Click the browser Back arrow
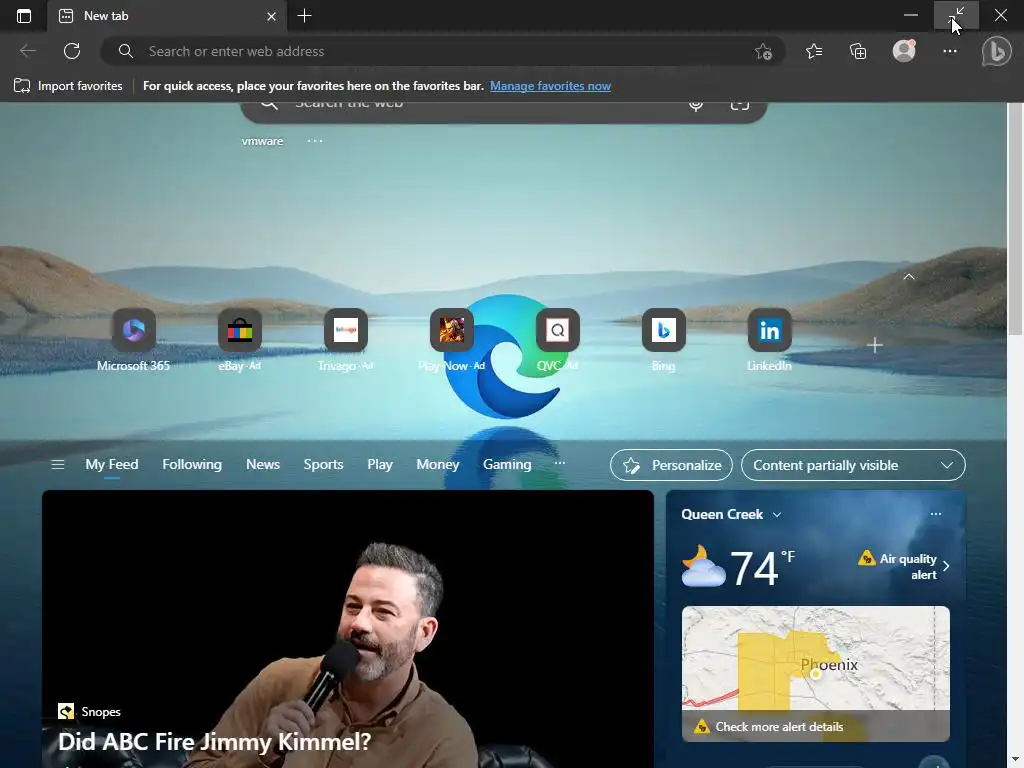Image resolution: width=1024 pixels, height=768 pixels. (27, 51)
